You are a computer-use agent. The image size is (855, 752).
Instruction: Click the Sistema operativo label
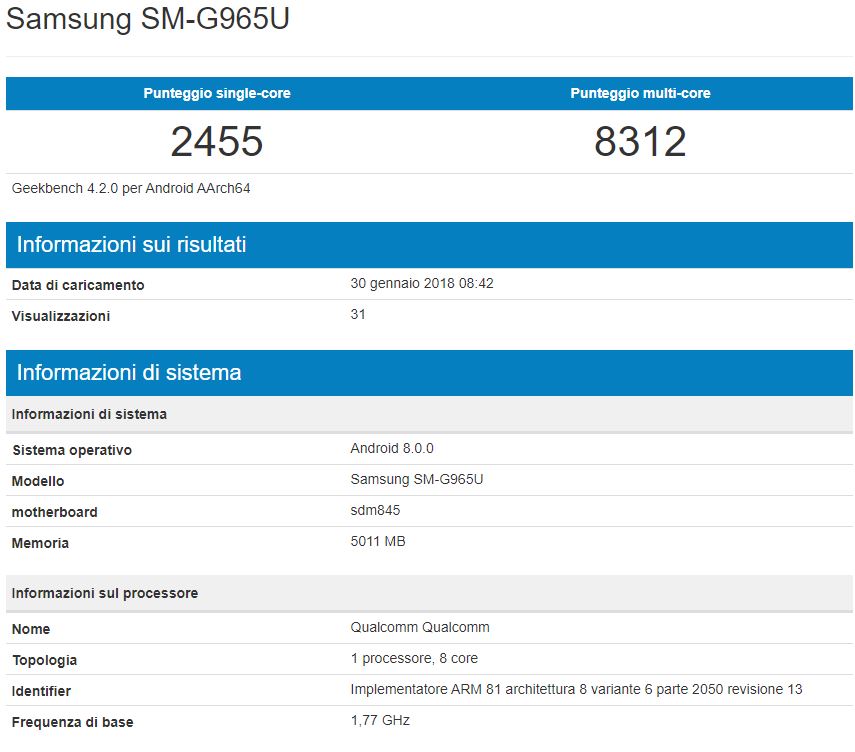[x=72, y=450]
